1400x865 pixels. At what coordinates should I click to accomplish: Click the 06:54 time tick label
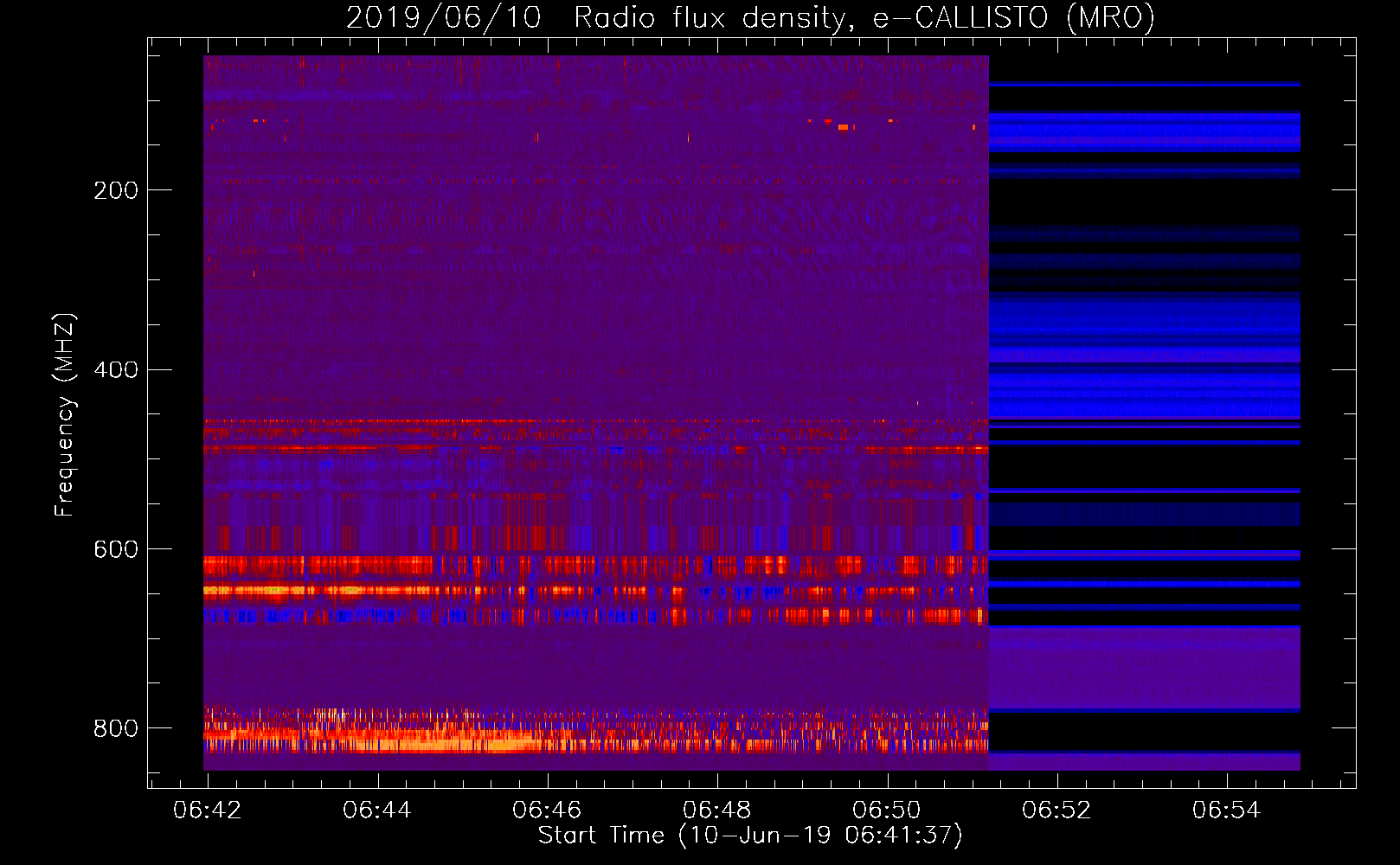pos(1226,811)
